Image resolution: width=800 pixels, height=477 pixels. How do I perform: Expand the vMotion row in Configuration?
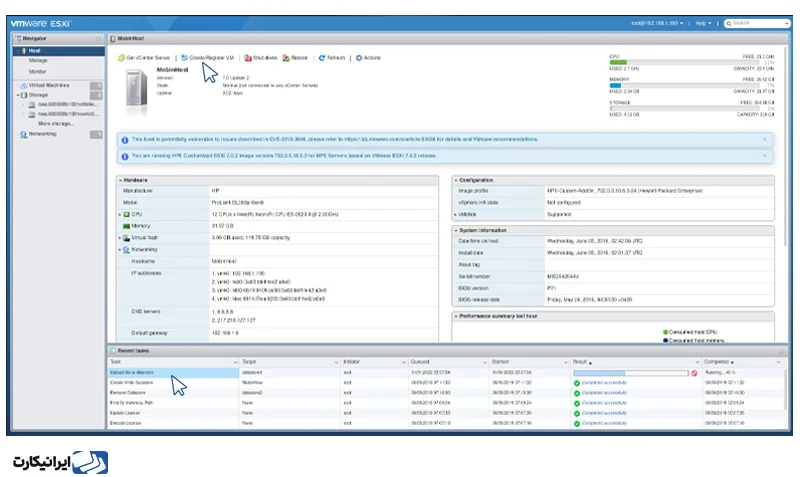click(x=455, y=215)
